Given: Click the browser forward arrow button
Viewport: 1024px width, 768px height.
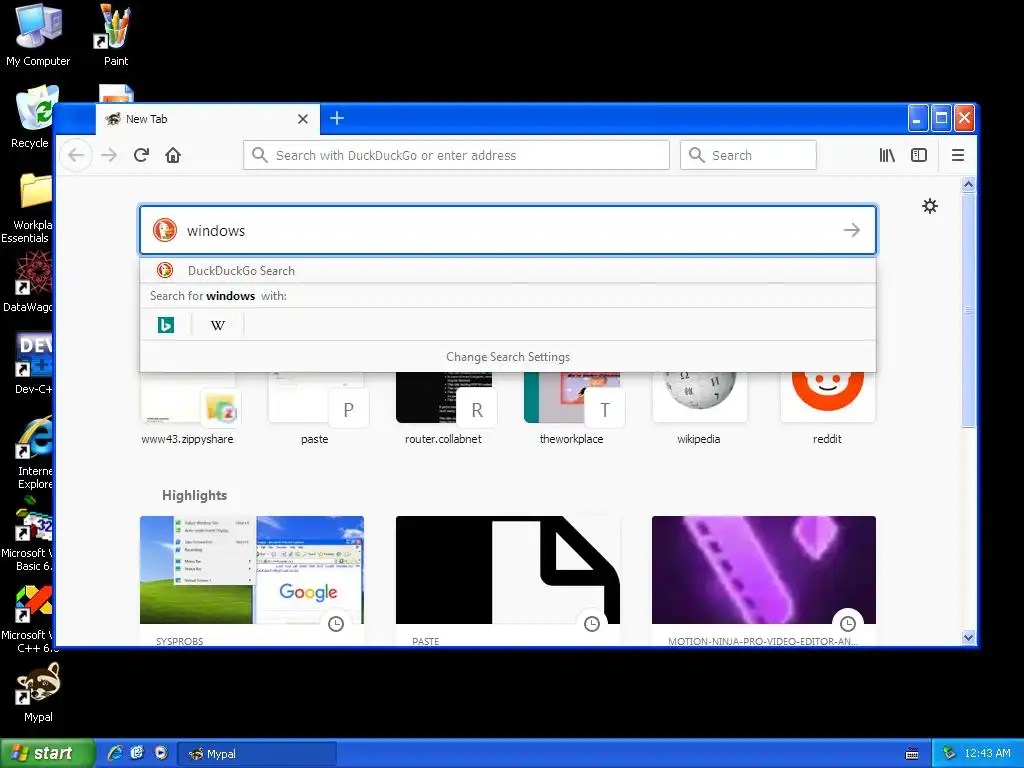Looking at the screenshot, I should coord(109,155).
